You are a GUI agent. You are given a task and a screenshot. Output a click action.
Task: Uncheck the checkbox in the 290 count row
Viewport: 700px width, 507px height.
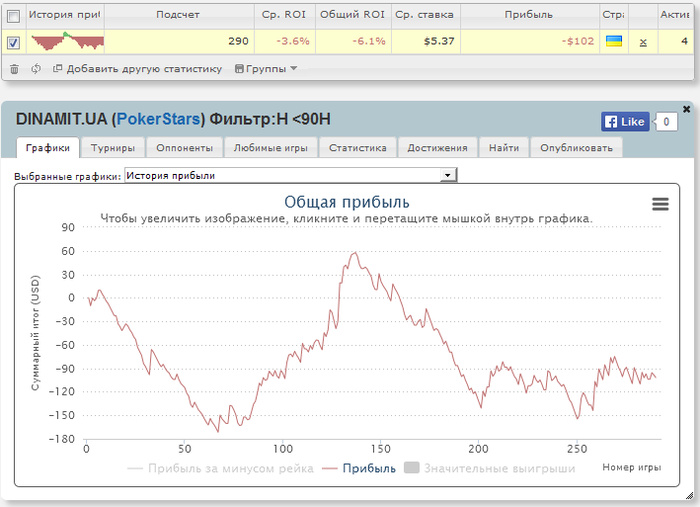point(14,43)
